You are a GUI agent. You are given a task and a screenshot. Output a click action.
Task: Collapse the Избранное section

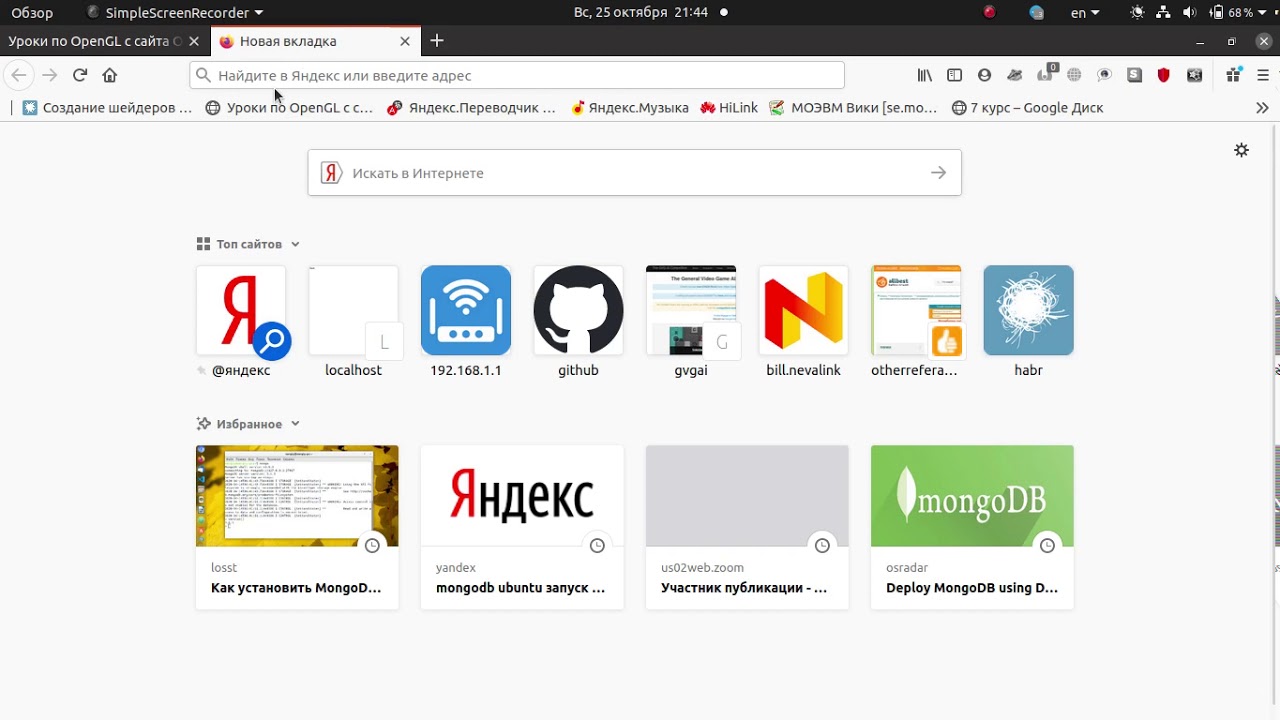click(x=249, y=424)
